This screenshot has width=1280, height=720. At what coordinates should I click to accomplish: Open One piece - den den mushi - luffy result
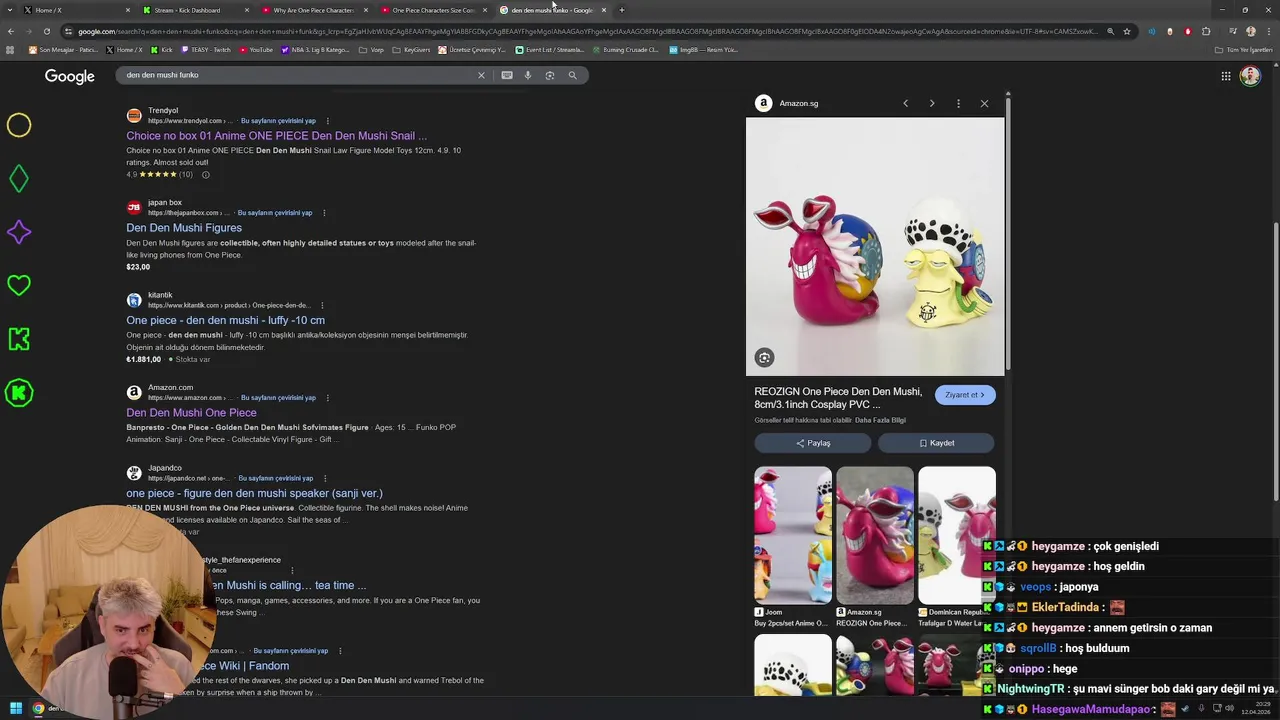coord(225,320)
